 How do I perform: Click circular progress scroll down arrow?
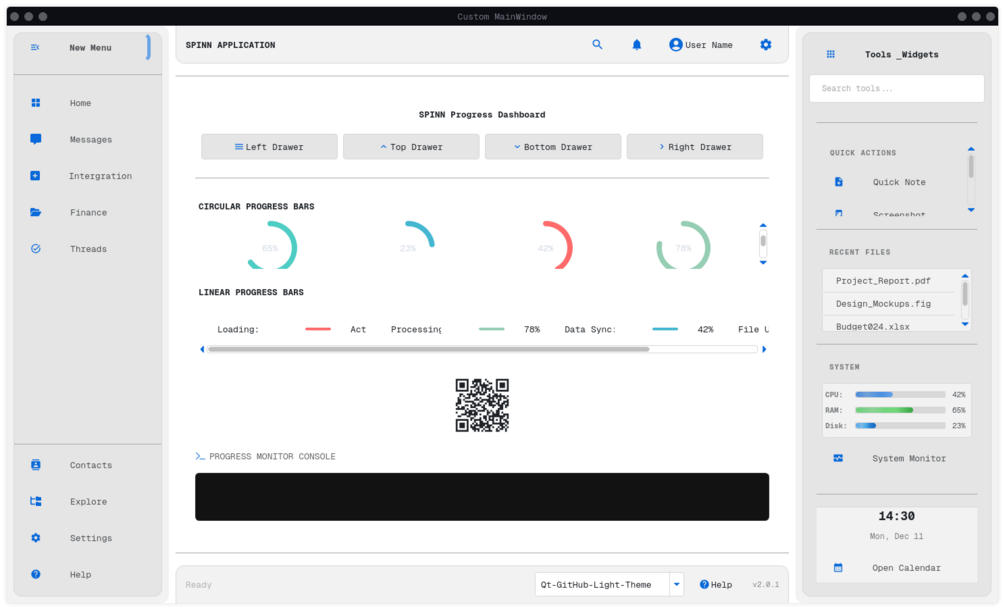[763, 262]
